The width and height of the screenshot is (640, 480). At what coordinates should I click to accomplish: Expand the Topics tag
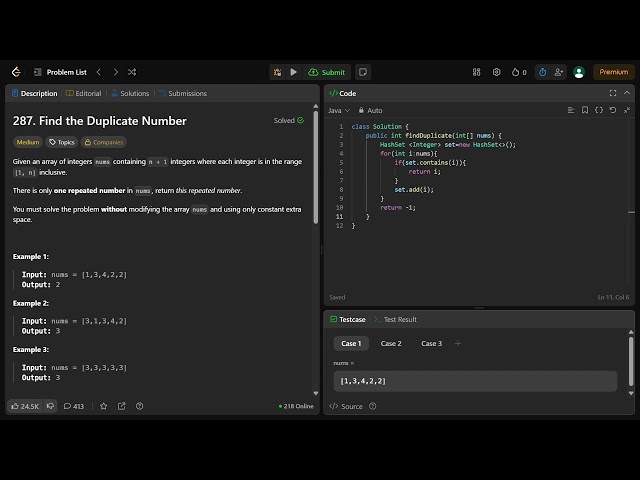click(x=62, y=142)
